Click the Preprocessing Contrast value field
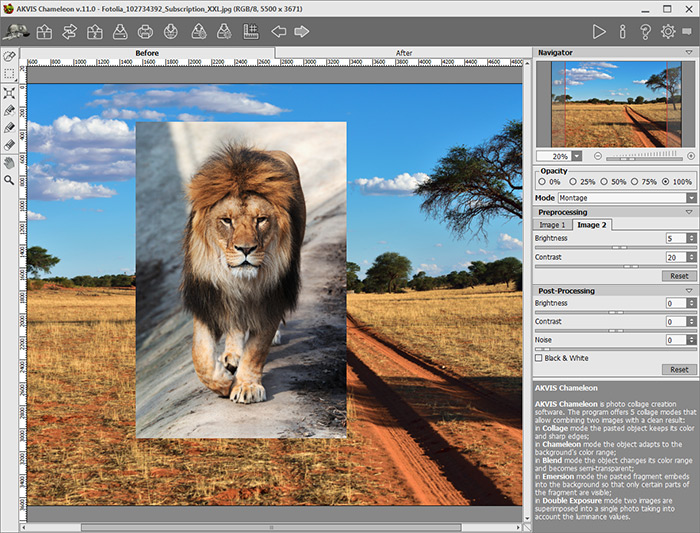 pyautogui.click(x=676, y=257)
